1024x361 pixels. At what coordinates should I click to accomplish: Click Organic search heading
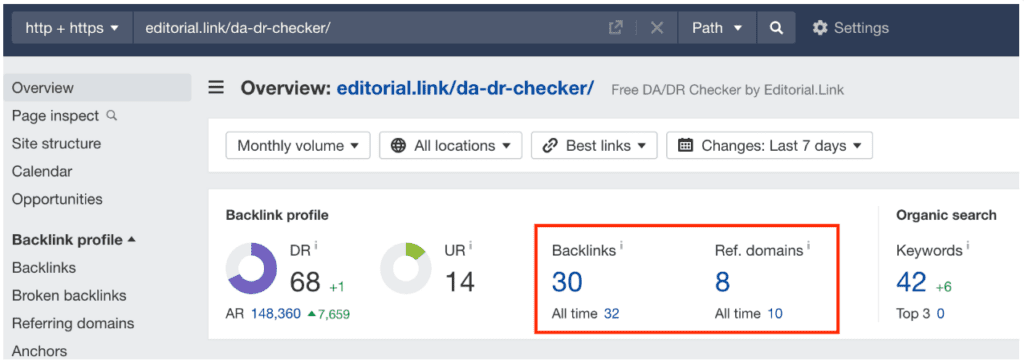(946, 215)
